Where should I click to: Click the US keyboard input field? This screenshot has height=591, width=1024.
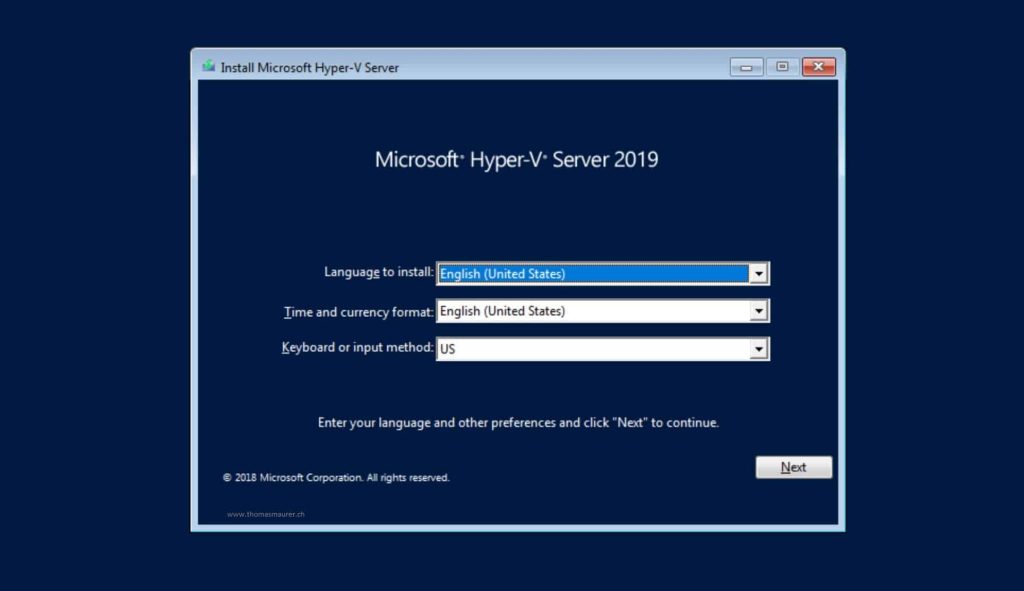590,348
